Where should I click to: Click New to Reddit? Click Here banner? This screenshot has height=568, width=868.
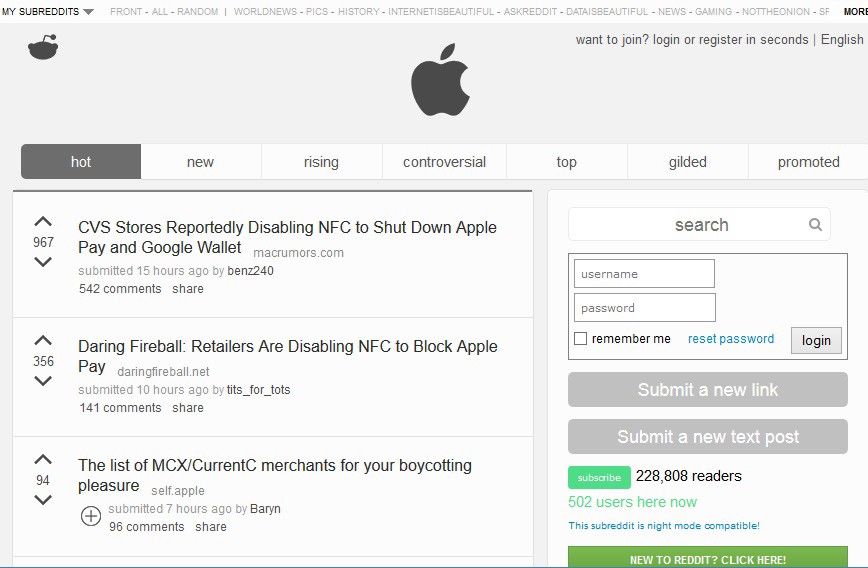(x=707, y=557)
